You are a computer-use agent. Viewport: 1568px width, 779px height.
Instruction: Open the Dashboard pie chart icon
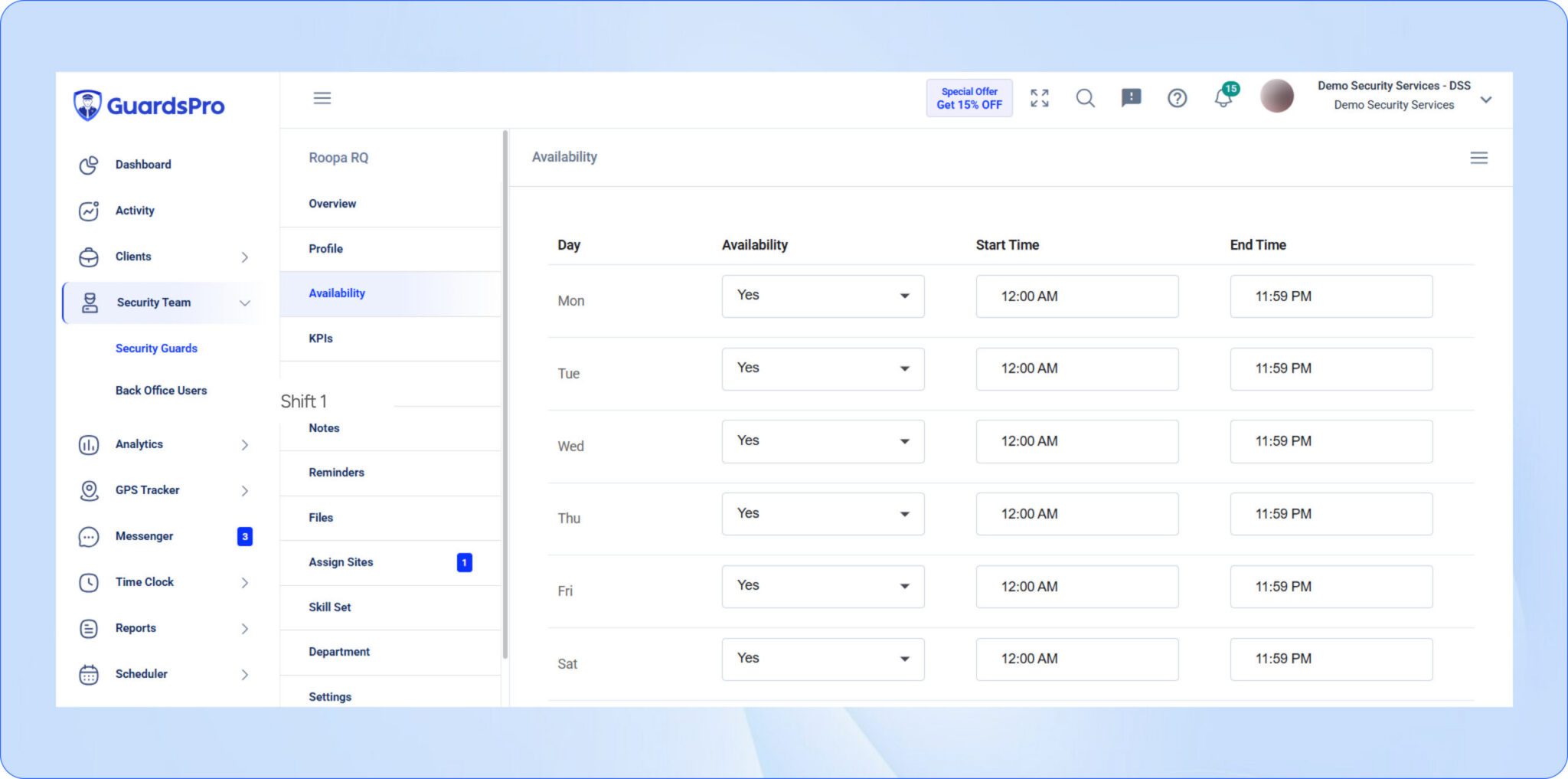click(89, 165)
